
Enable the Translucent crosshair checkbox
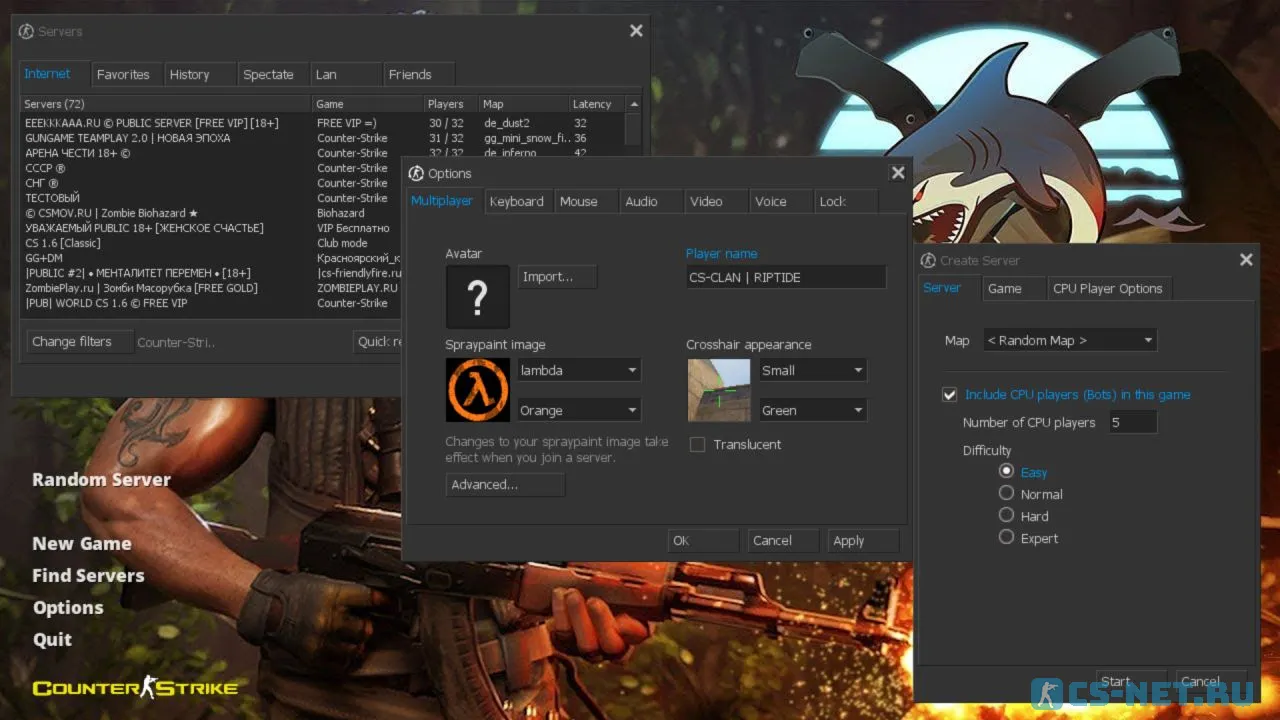697,445
